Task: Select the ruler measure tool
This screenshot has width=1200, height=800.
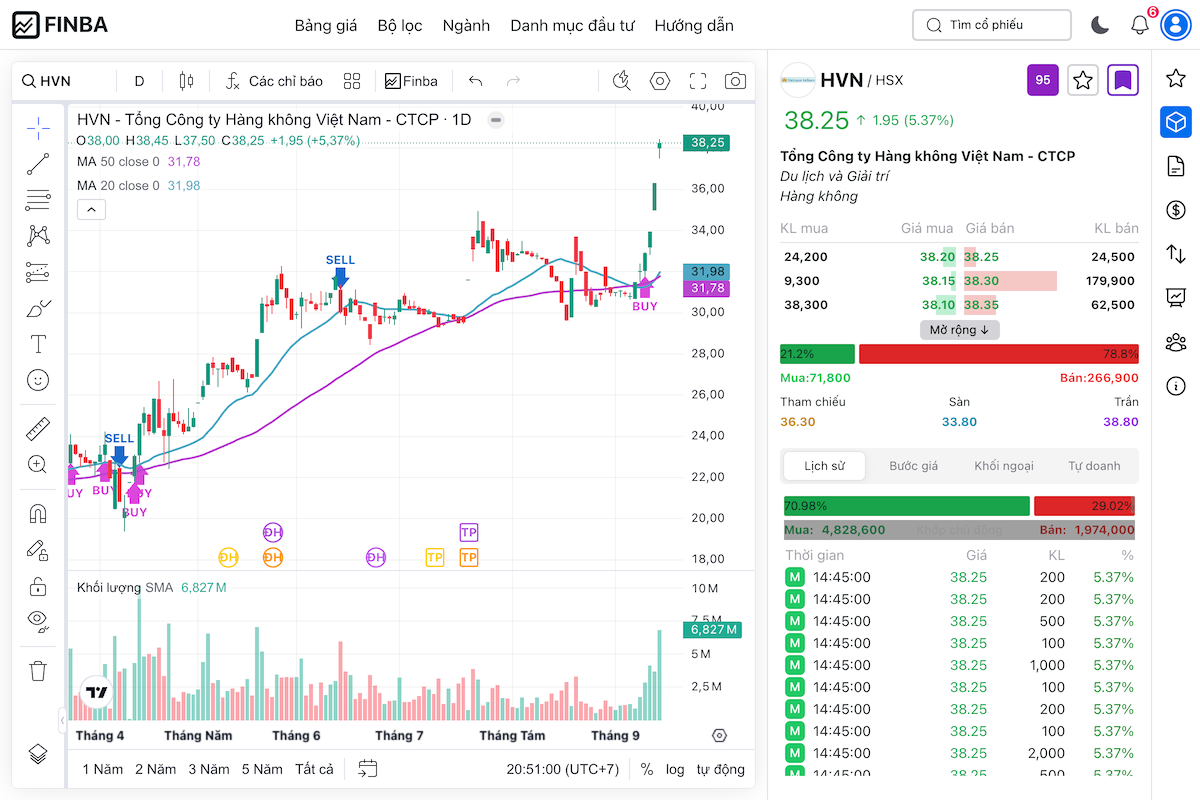Action: (x=38, y=429)
